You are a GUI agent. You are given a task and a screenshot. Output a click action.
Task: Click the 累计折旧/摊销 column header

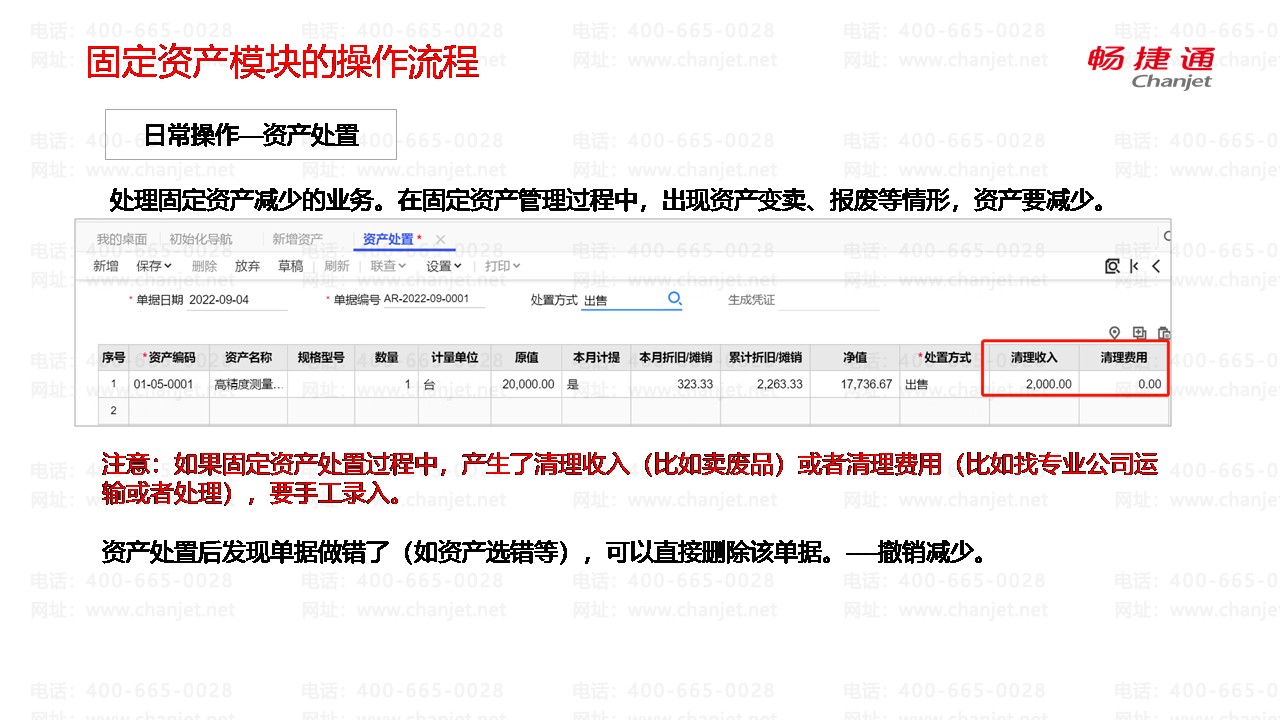point(766,357)
